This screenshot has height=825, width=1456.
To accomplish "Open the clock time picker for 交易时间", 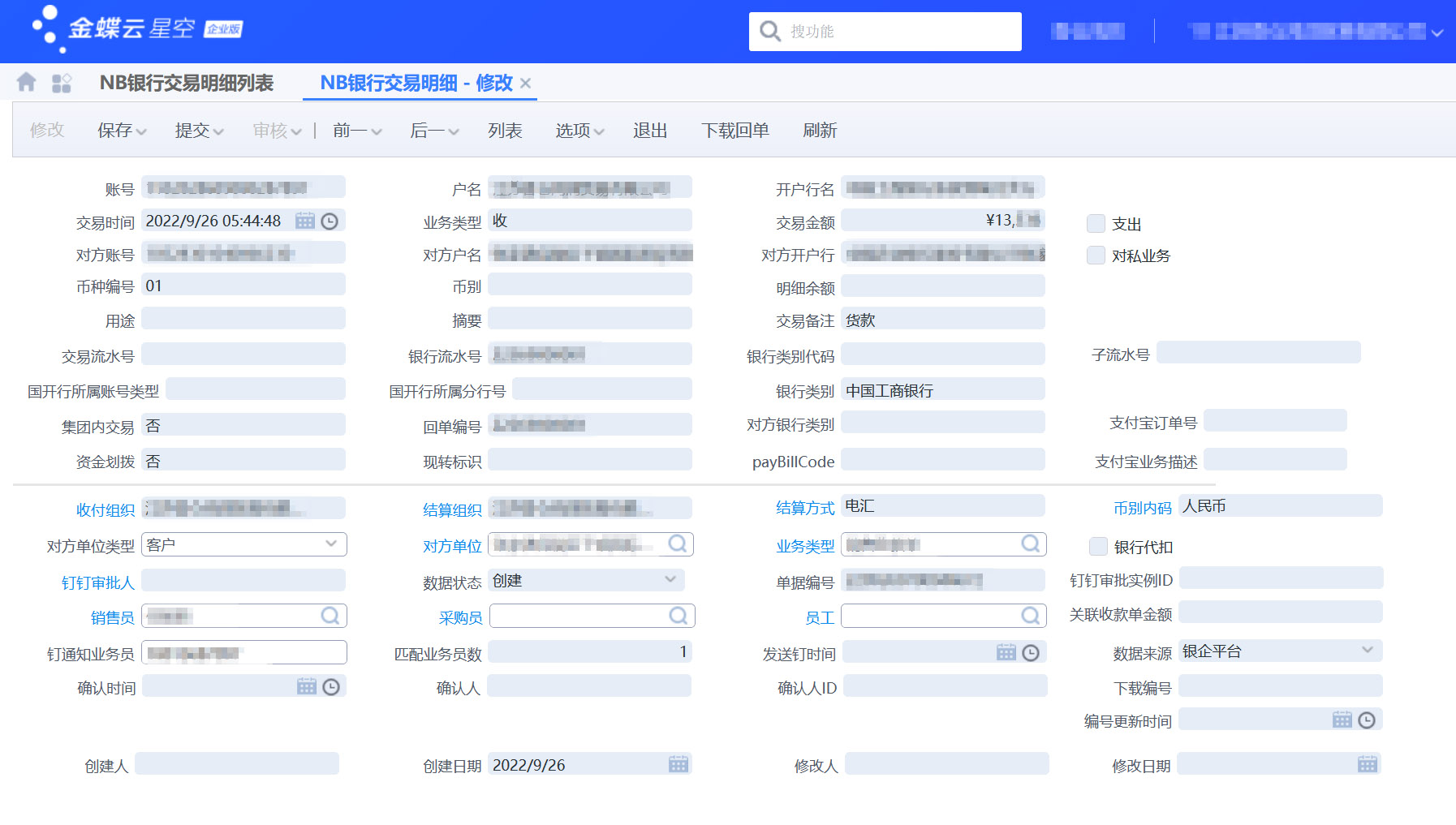I will [x=330, y=221].
